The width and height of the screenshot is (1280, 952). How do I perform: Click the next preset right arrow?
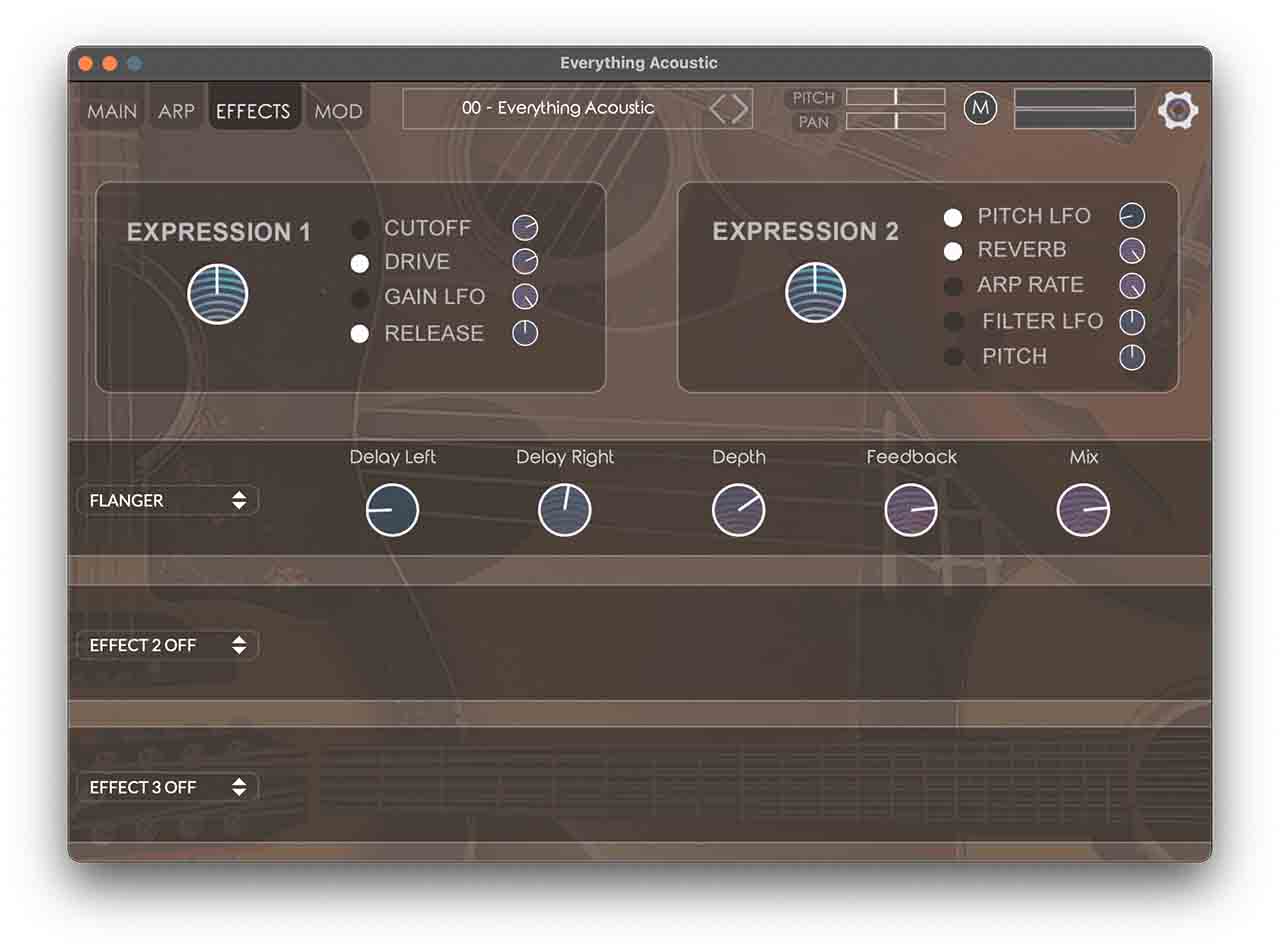(741, 109)
